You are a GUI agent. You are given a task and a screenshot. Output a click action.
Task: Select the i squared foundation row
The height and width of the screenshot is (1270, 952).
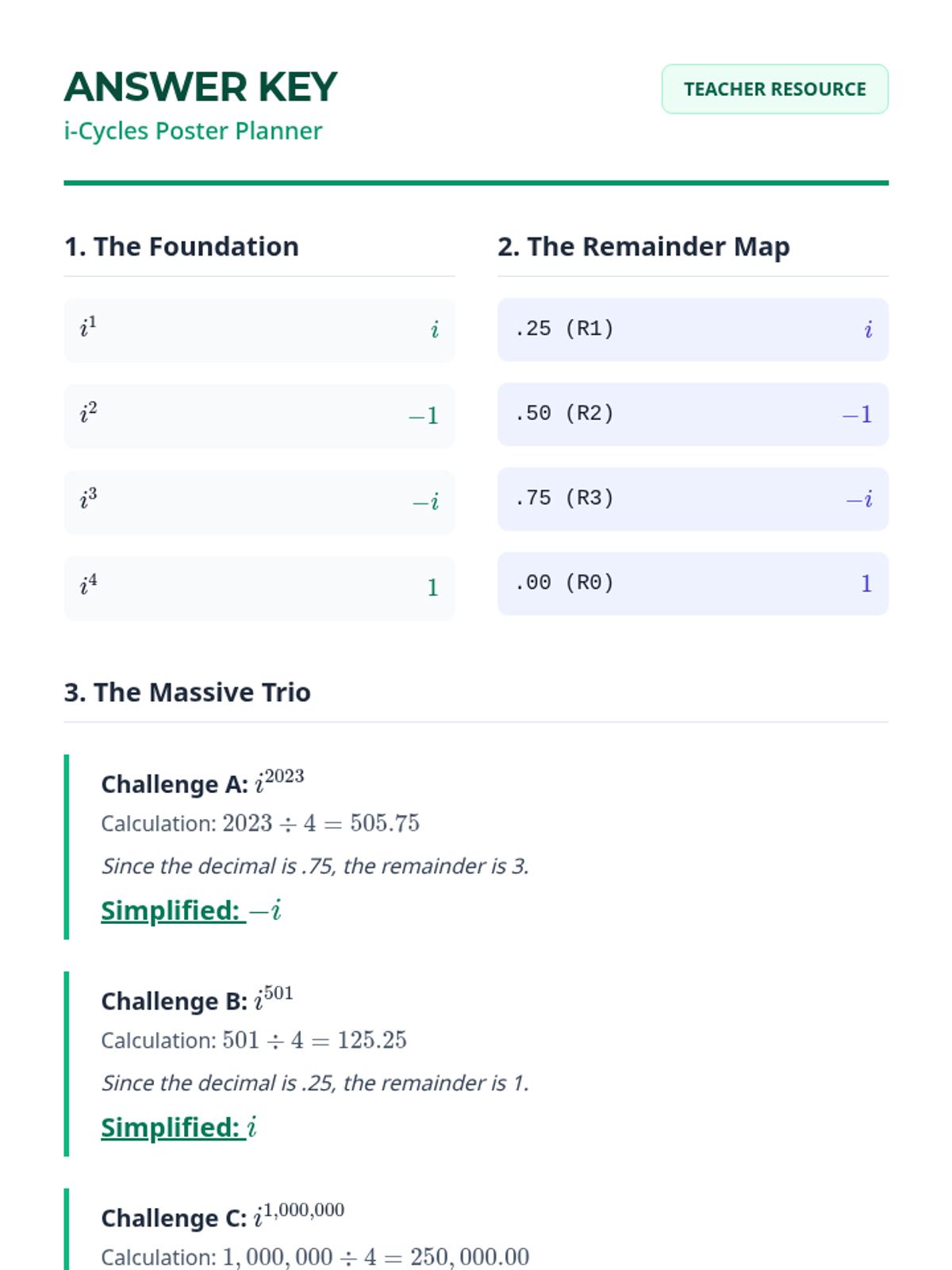click(259, 416)
